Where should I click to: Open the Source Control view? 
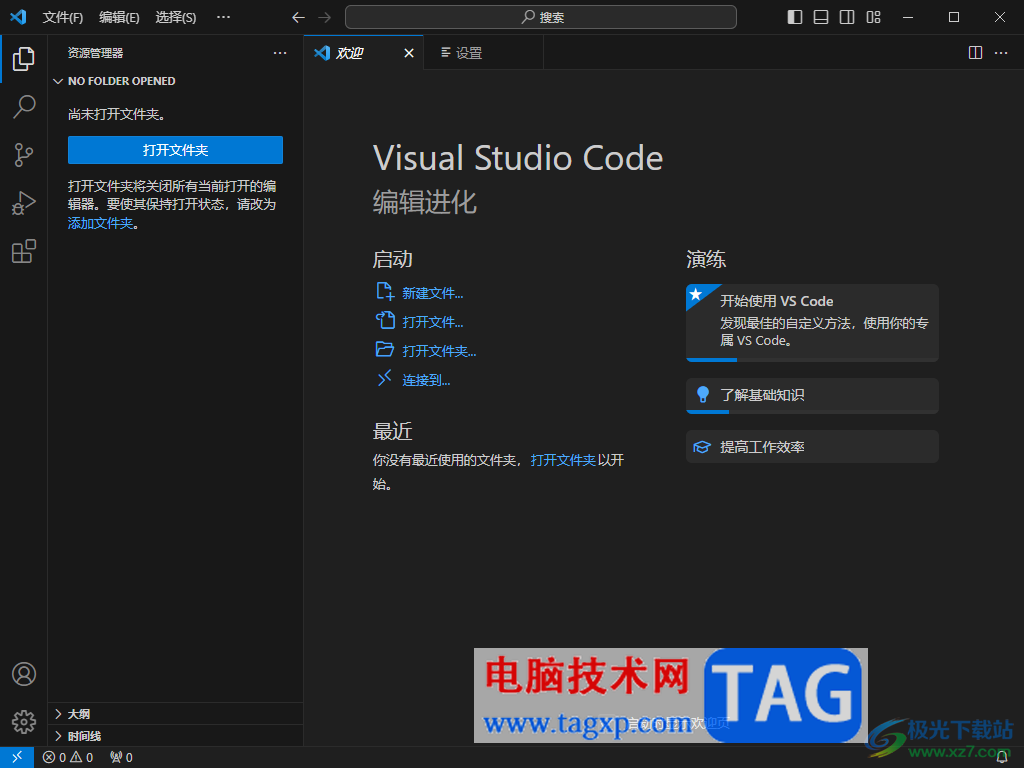24,155
